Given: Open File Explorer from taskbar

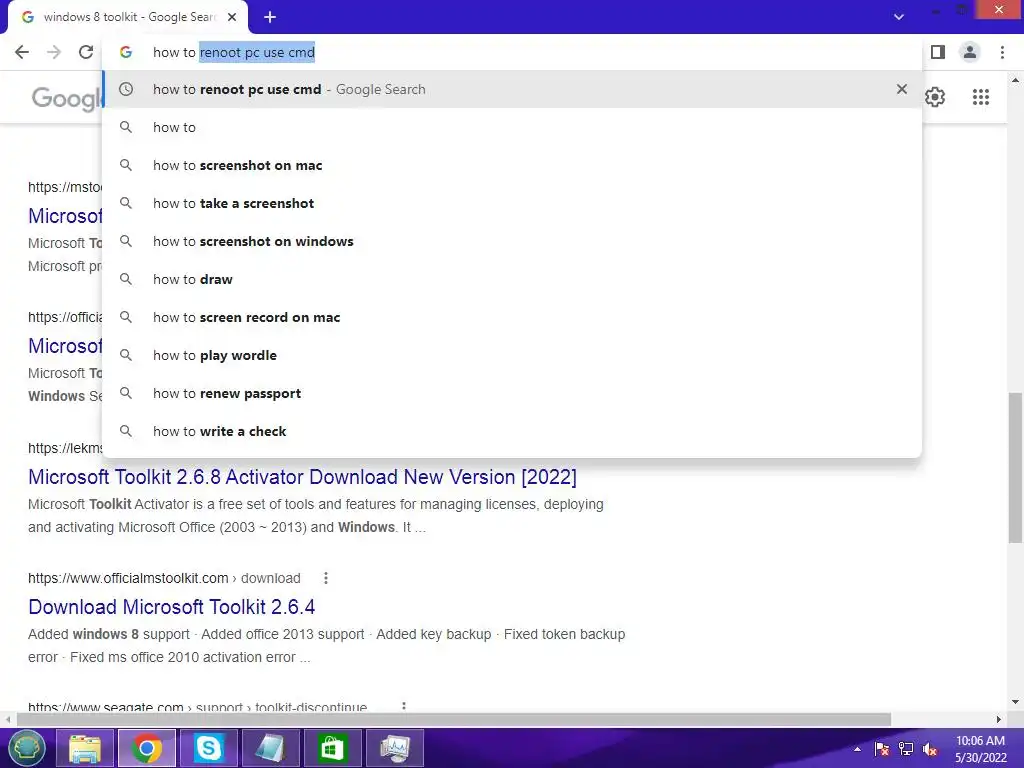Looking at the screenshot, I should coord(85,748).
